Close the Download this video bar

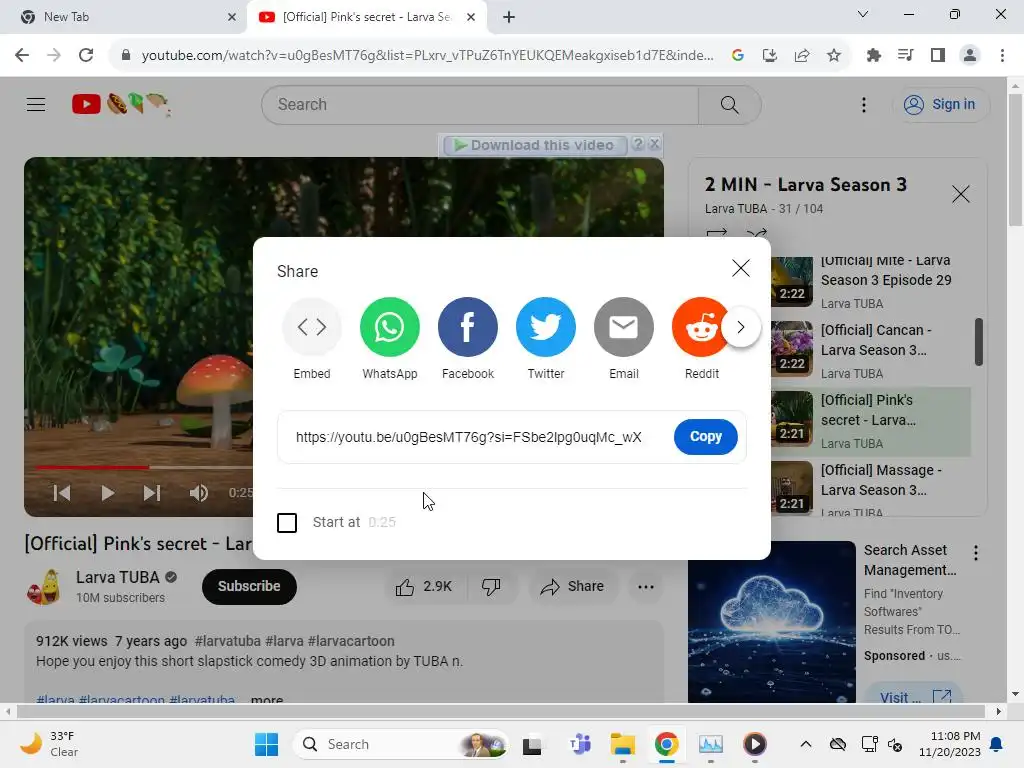(x=654, y=144)
